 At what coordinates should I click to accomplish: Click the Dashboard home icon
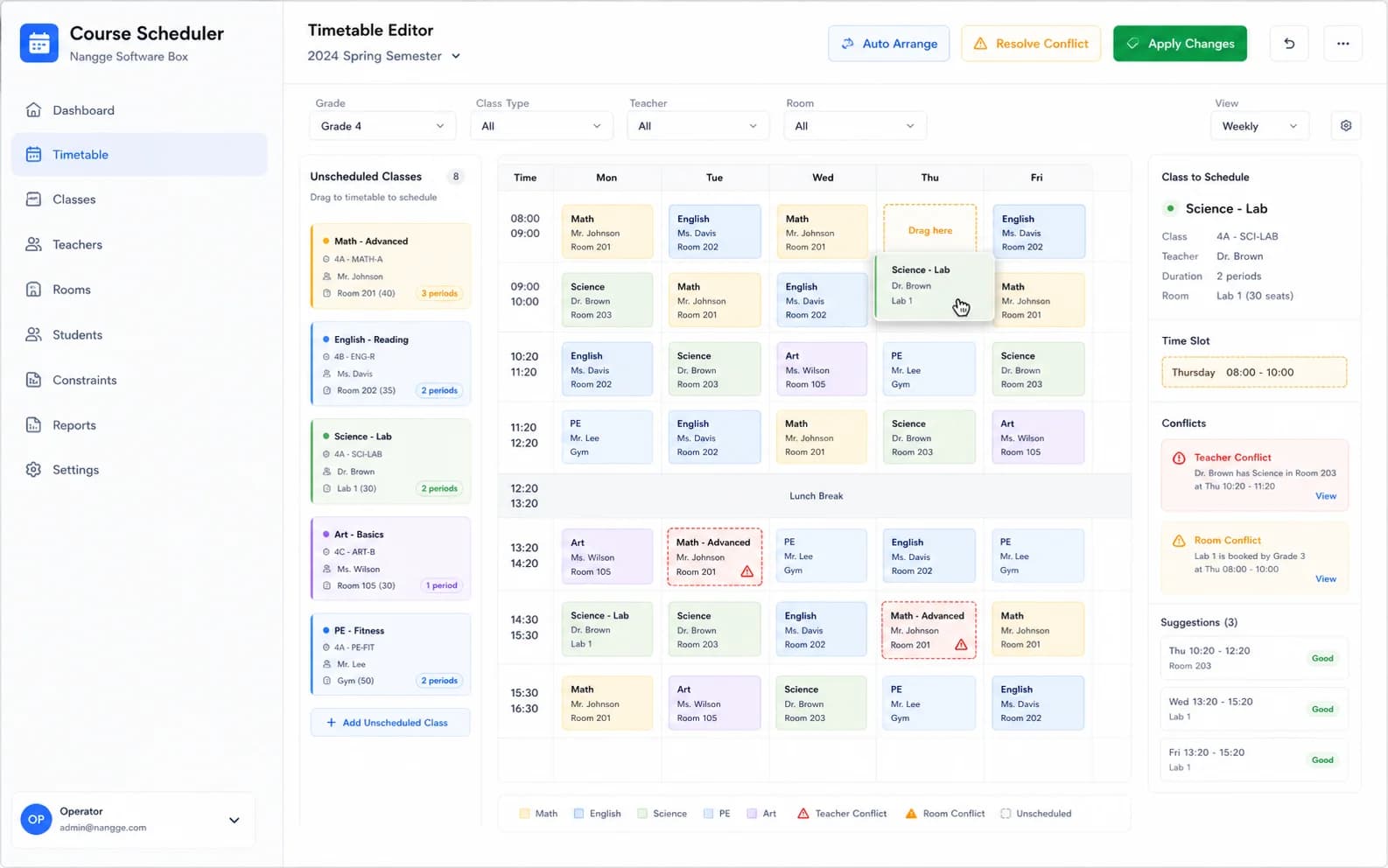pos(33,110)
